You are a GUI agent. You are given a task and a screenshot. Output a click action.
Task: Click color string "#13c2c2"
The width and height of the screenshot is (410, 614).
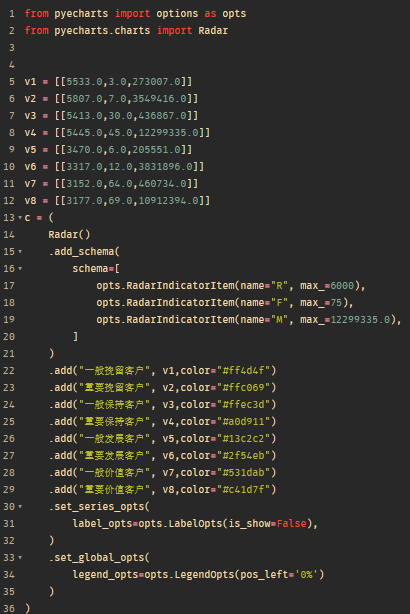(x=243, y=439)
